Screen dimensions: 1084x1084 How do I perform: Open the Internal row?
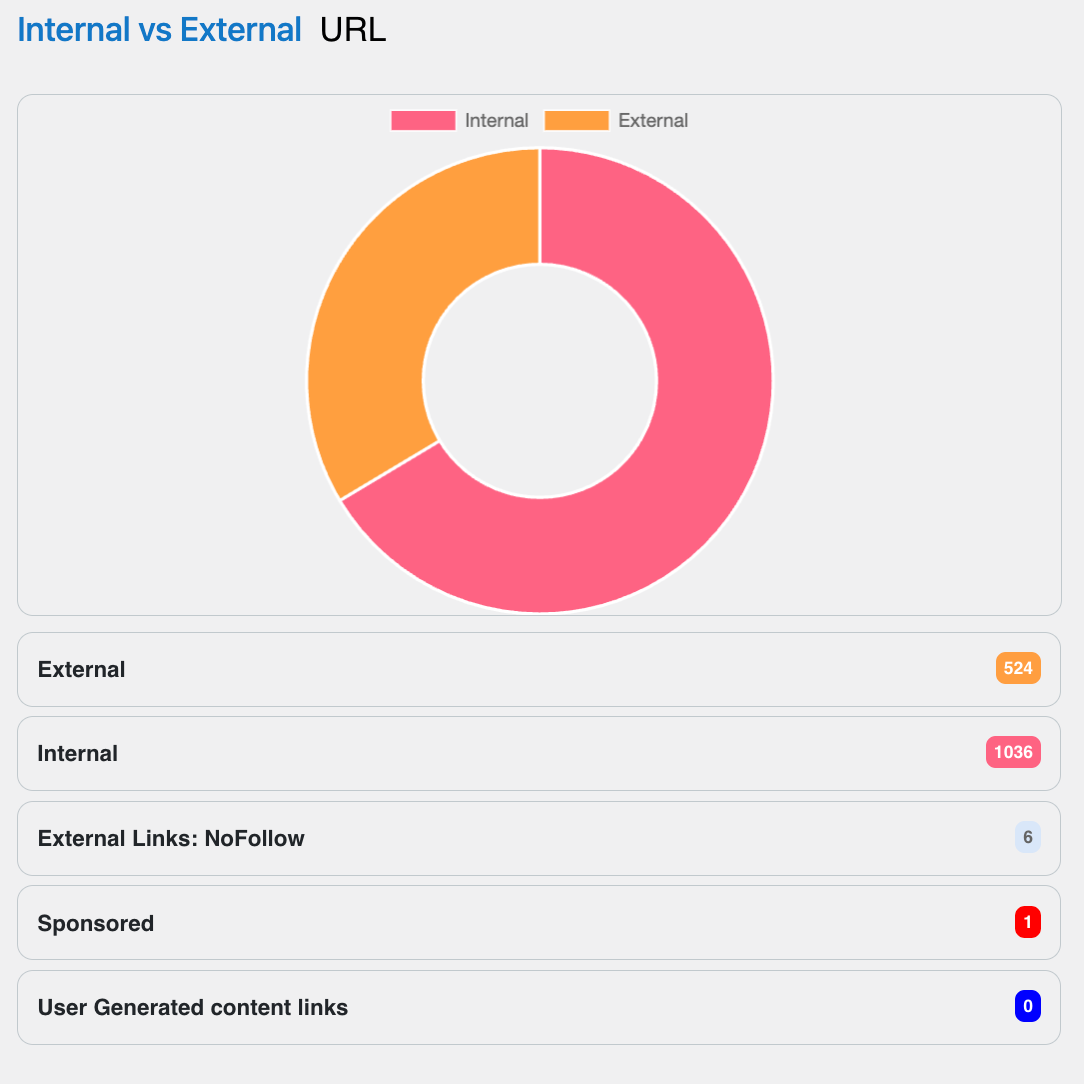pos(539,754)
